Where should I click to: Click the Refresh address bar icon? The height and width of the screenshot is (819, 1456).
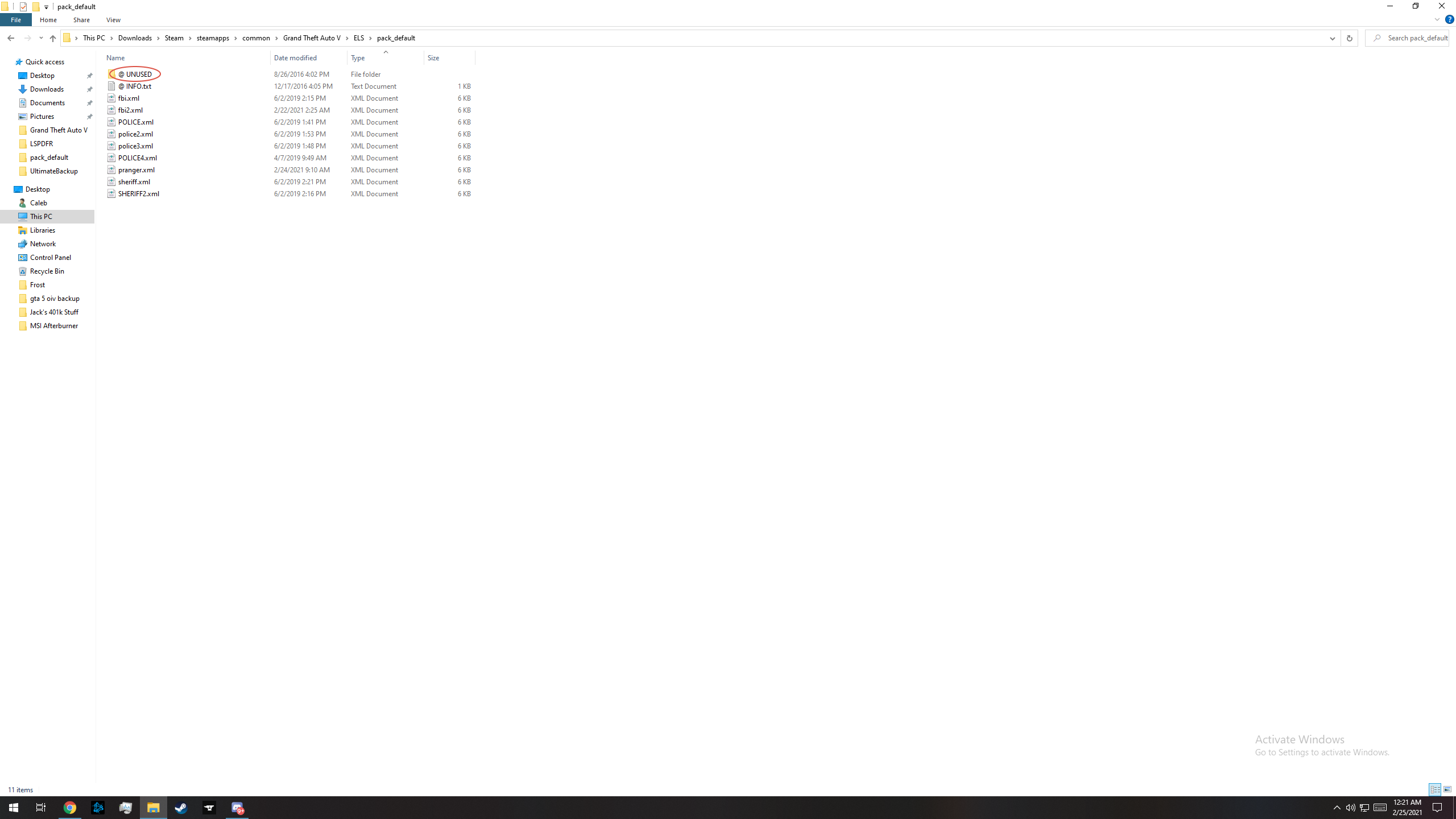1349,38
